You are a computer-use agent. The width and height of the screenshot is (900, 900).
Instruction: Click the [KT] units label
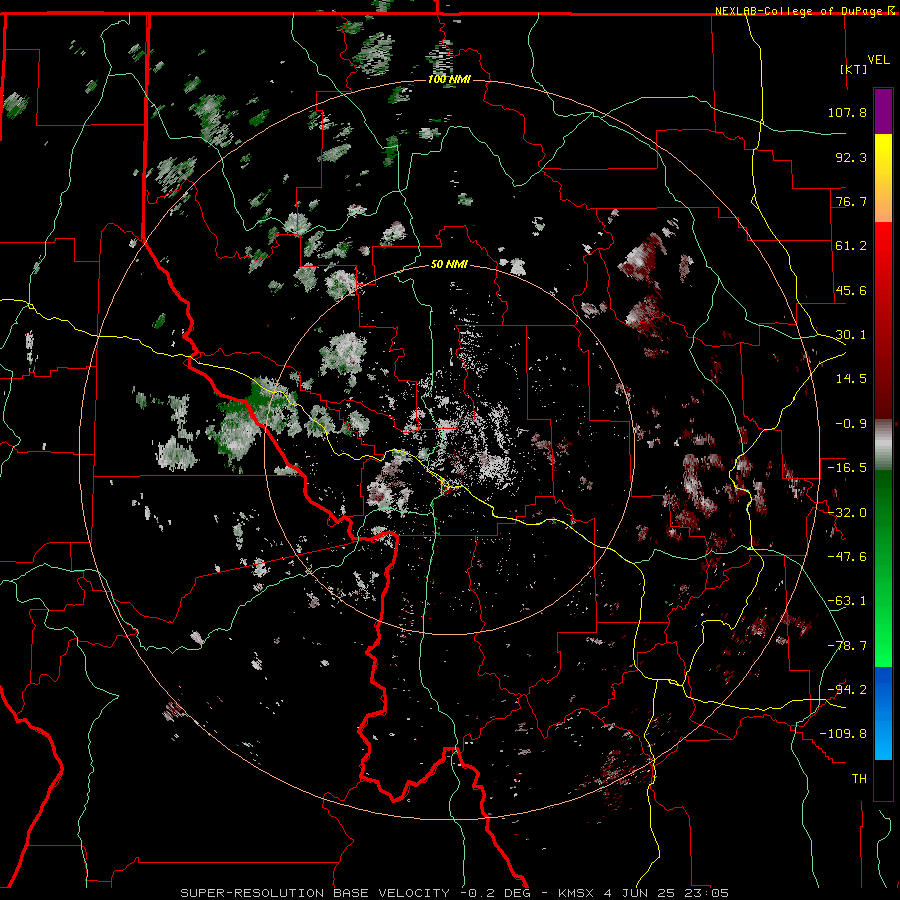pyautogui.click(x=853, y=69)
